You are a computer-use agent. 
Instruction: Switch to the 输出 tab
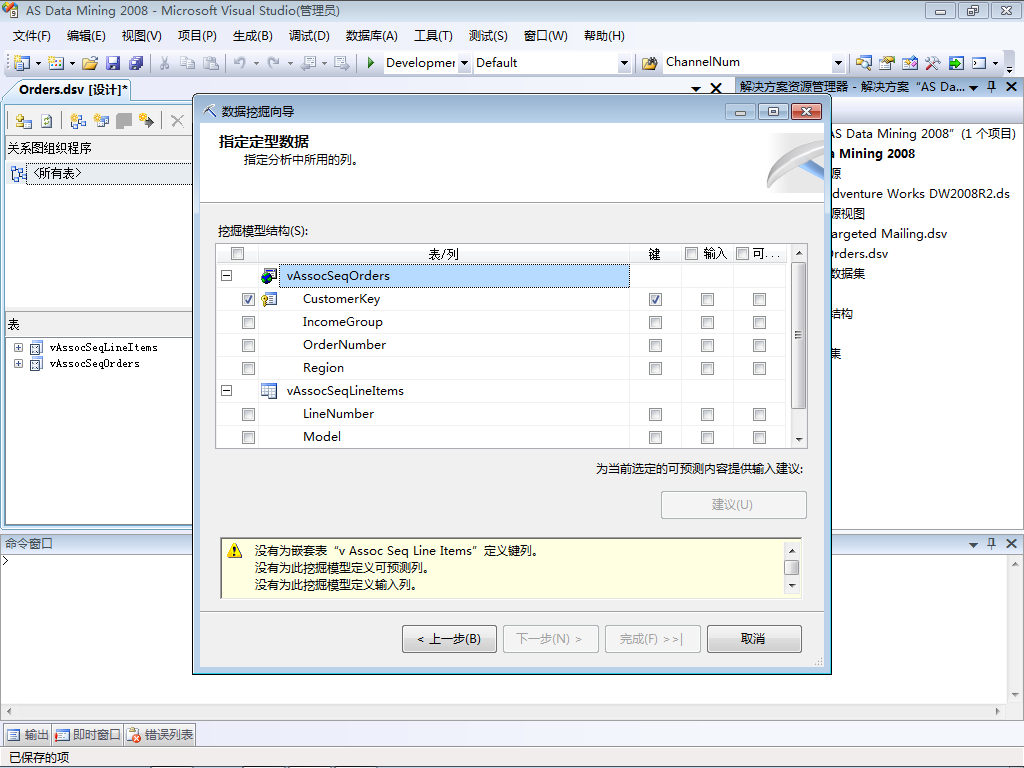[28, 735]
